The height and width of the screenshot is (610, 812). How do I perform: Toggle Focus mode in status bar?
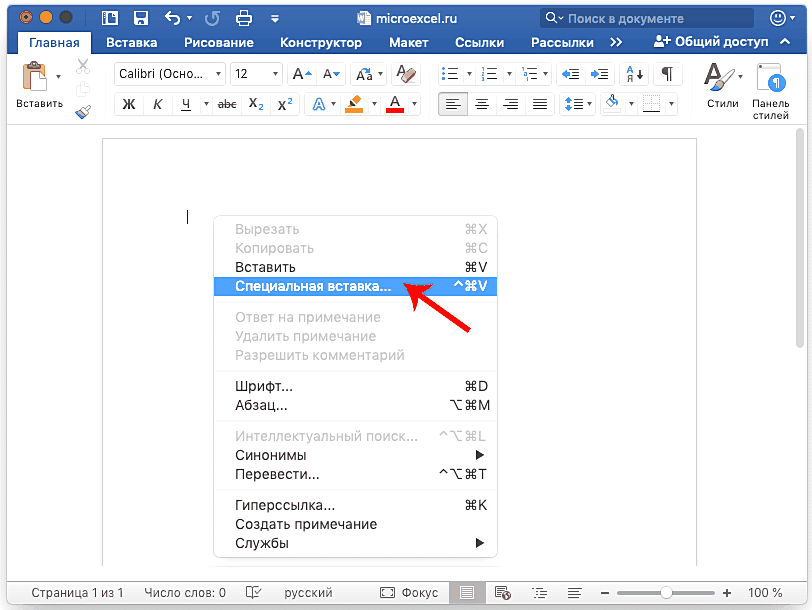point(408,593)
